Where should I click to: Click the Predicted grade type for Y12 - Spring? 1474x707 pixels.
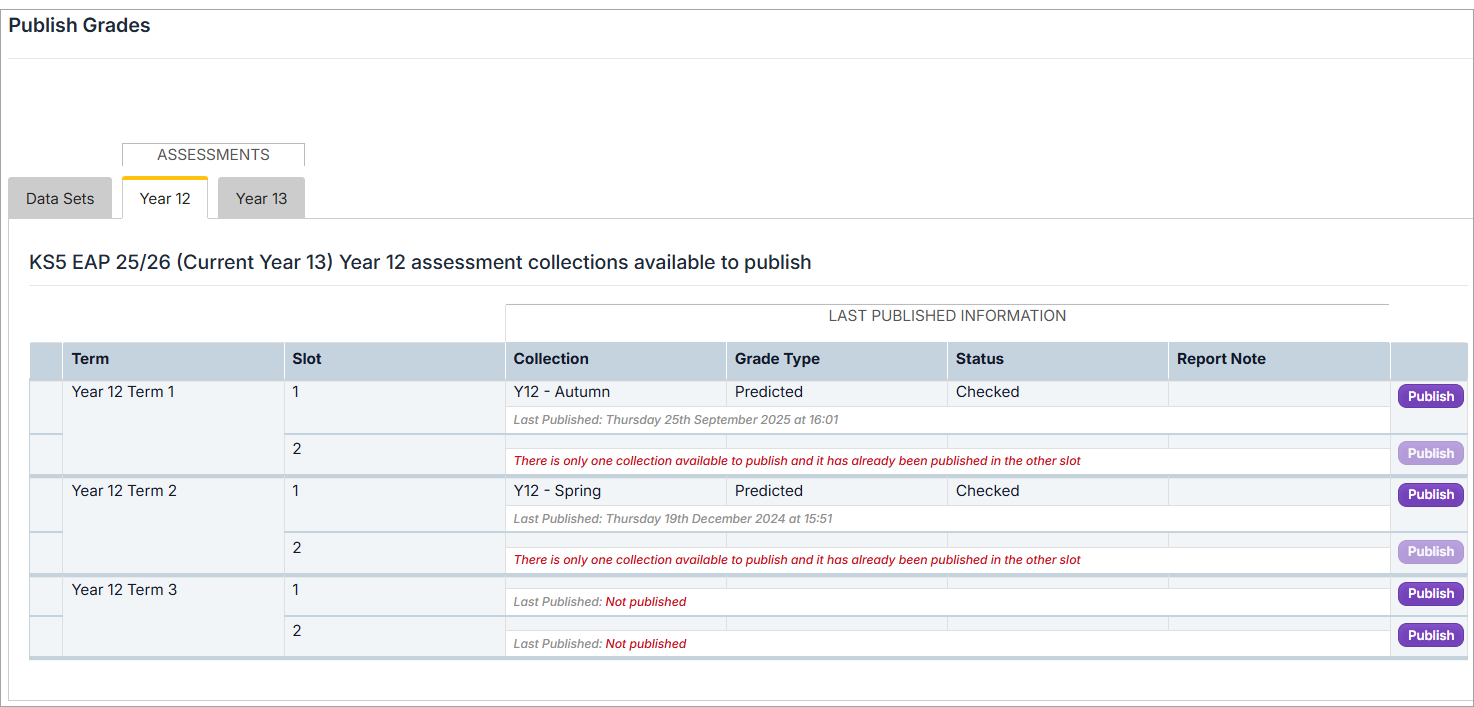click(x=768, y=491)
